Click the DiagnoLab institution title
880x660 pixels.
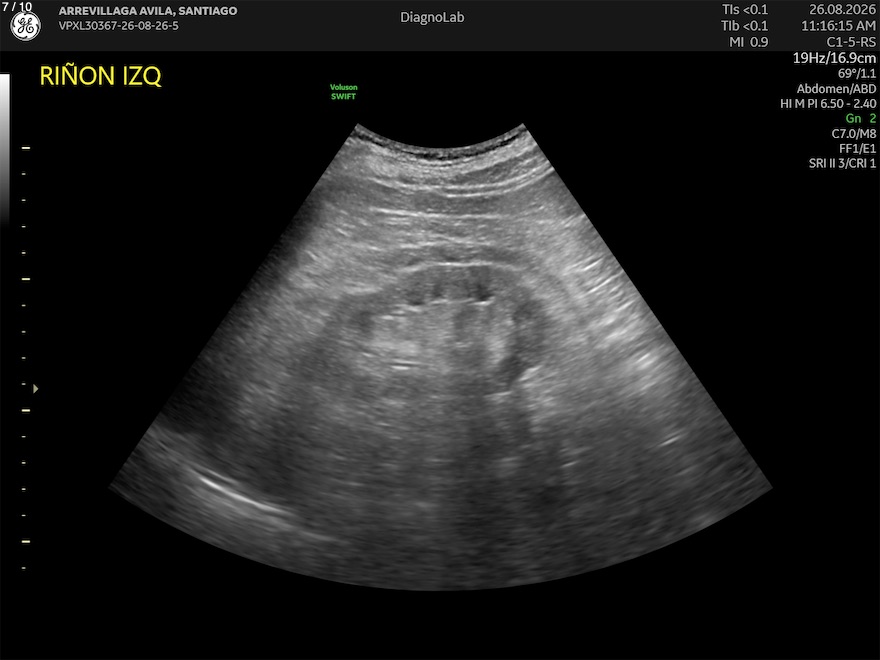(x=432, y=17)
